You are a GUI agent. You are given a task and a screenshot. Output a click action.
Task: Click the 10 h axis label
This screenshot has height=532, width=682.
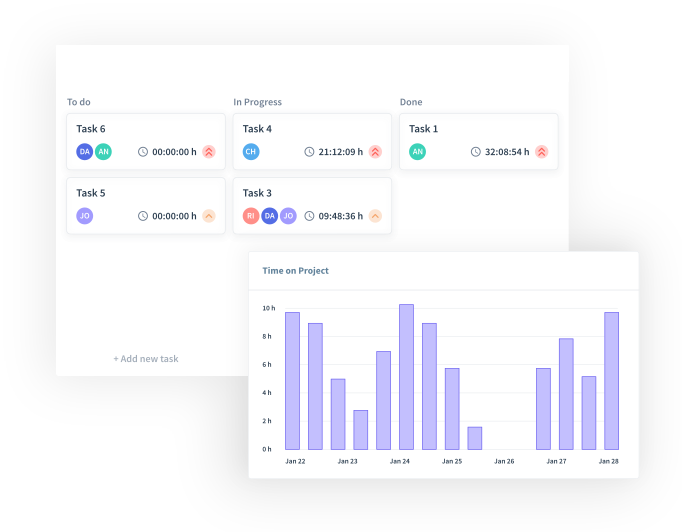pyautogui.click(x=269, y=308)
